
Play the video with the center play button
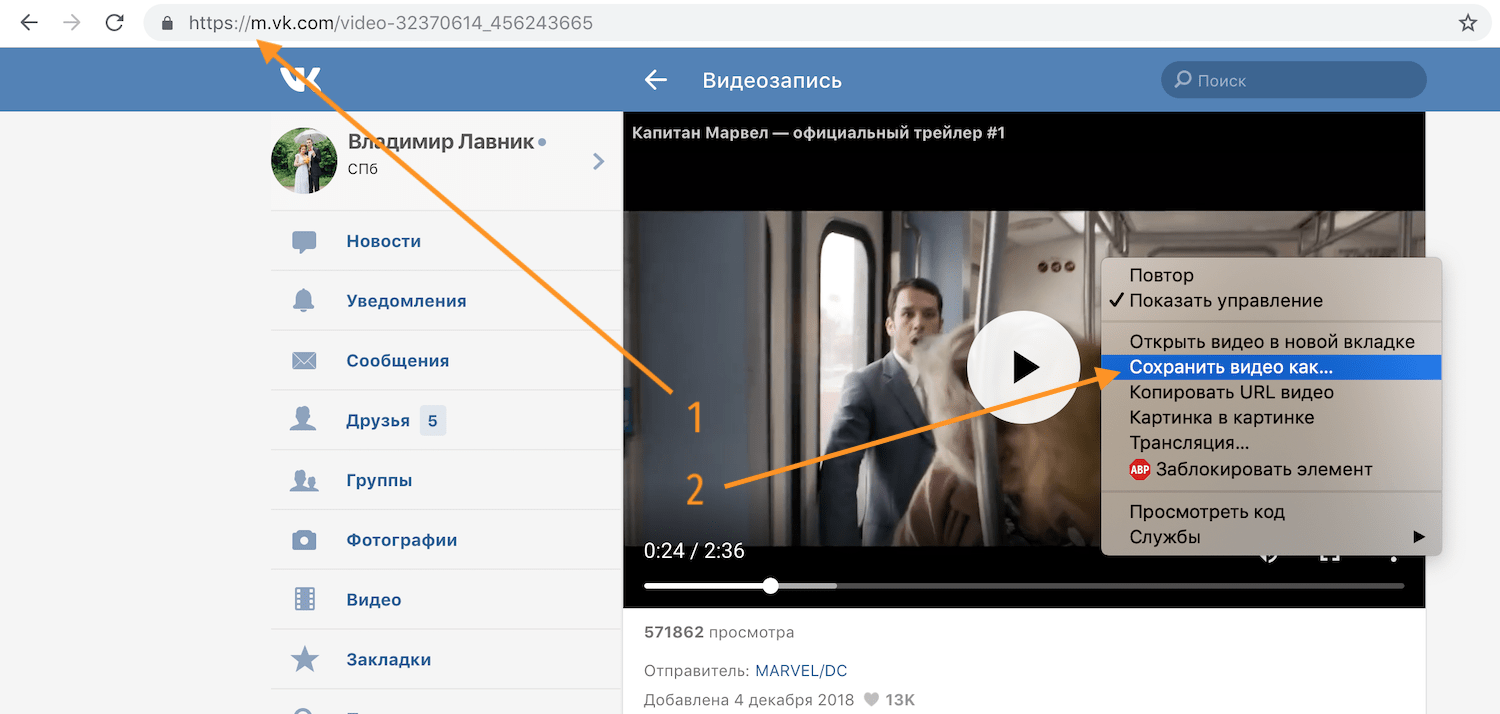tap(1023, 367)
